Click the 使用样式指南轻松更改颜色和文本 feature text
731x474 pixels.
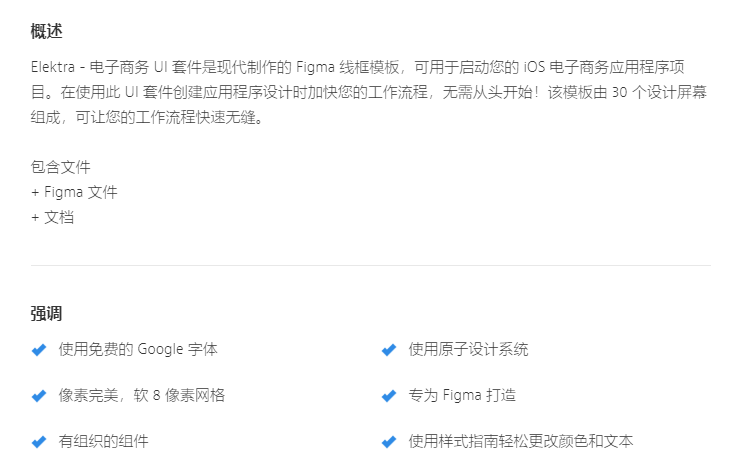tap(520, 442)
